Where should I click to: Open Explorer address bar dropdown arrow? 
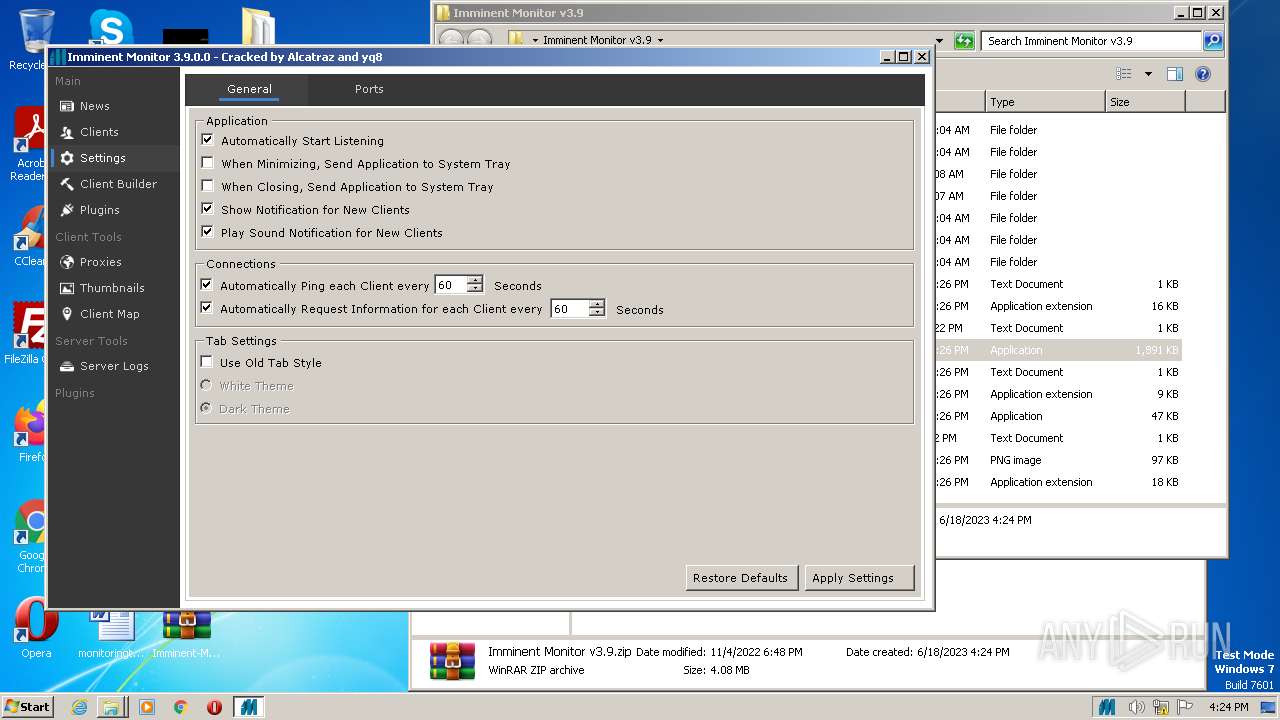point(939,41)
